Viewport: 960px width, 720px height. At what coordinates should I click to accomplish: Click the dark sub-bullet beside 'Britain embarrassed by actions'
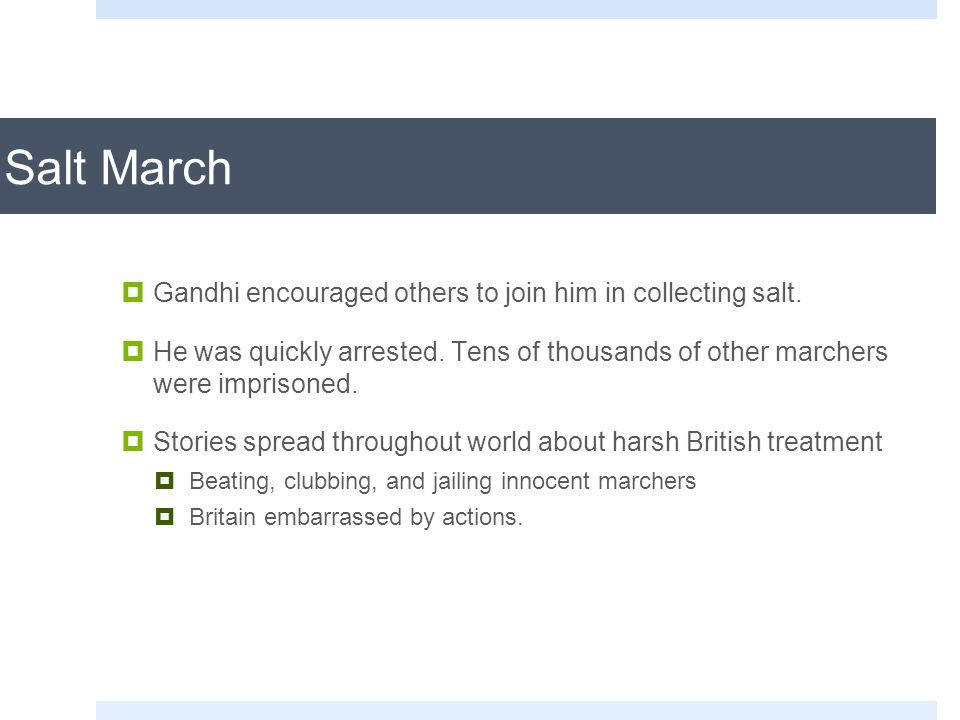click(165, 517)
